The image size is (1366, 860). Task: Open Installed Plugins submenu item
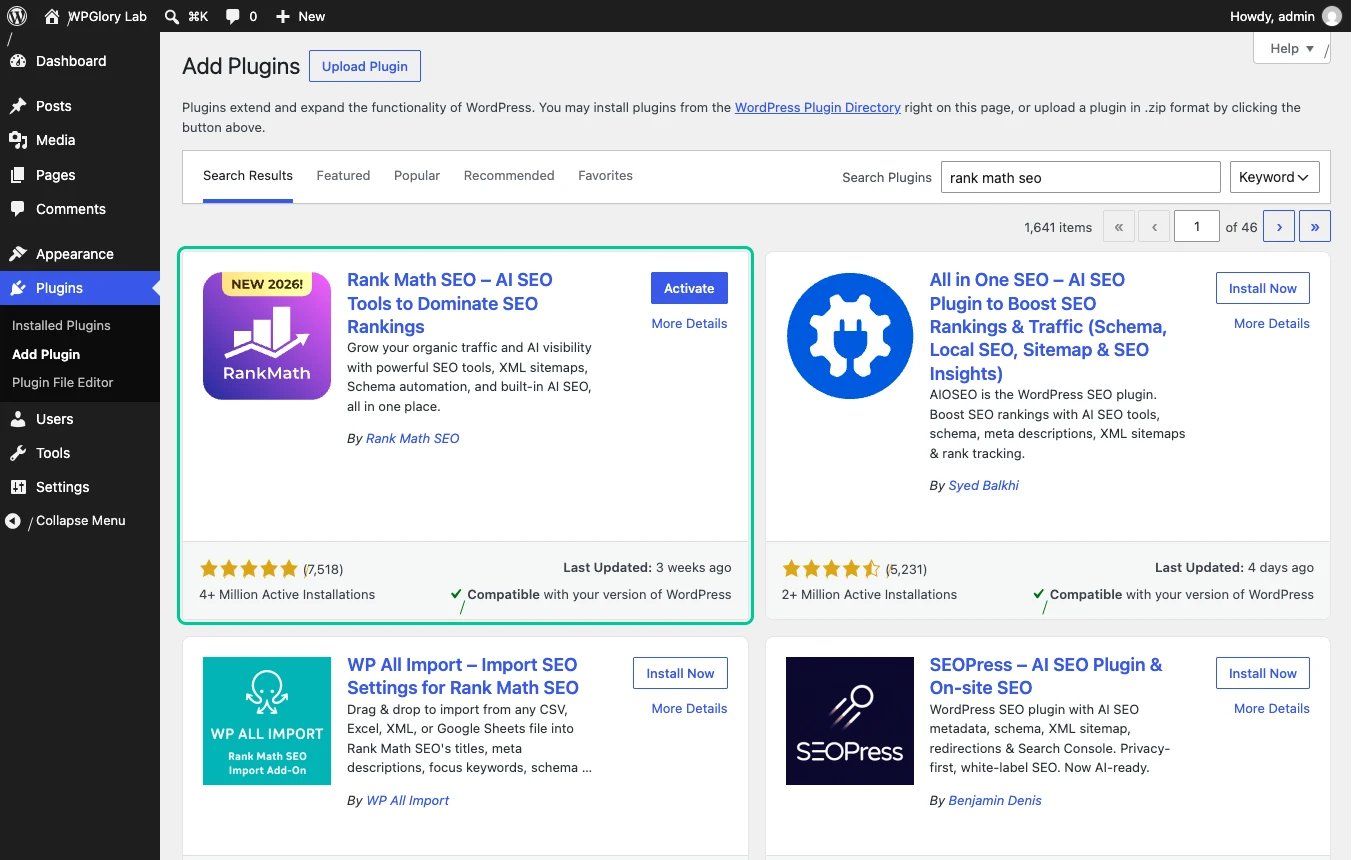pyautogui.click(x=61, y=325)
